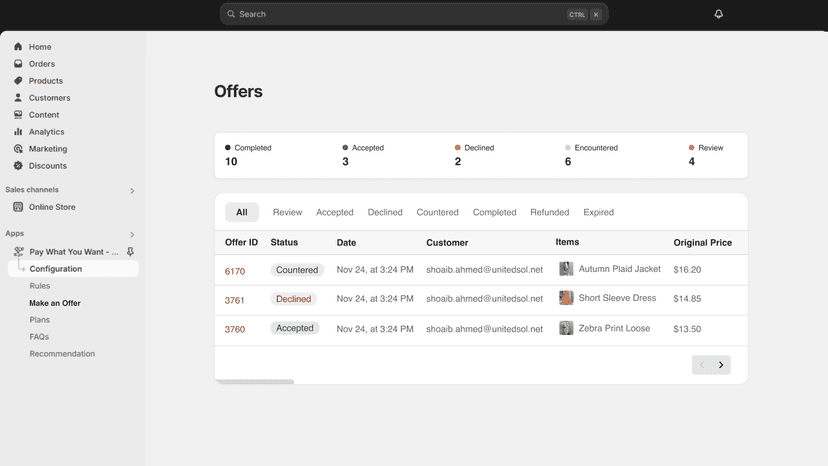The image size is (828, 466).
Task: Open Zebra Print Loose thumbnail
Action: [x=566, y=328]
